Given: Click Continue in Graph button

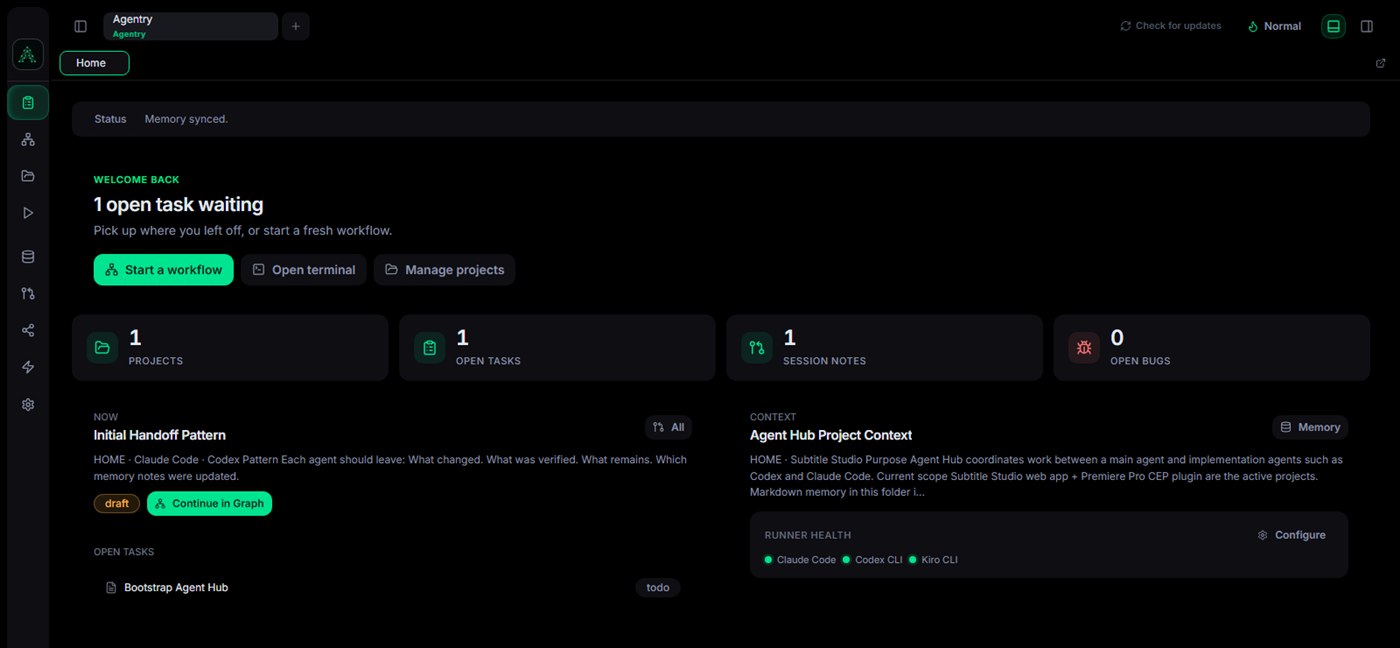Looking at the screenshot, I should coord(209,504).
